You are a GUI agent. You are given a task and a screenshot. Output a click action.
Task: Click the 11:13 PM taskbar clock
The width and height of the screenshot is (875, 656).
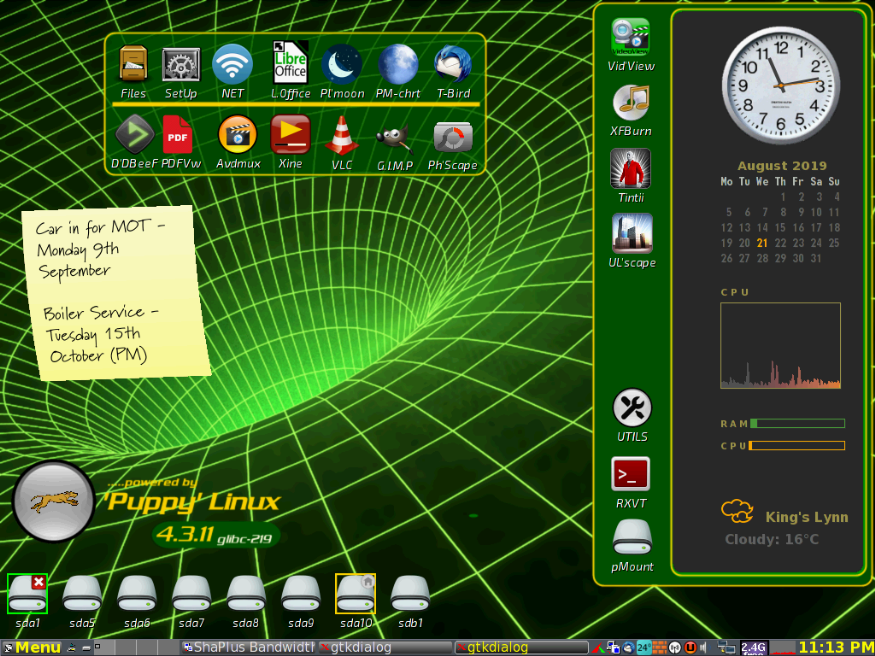(836, 648)
